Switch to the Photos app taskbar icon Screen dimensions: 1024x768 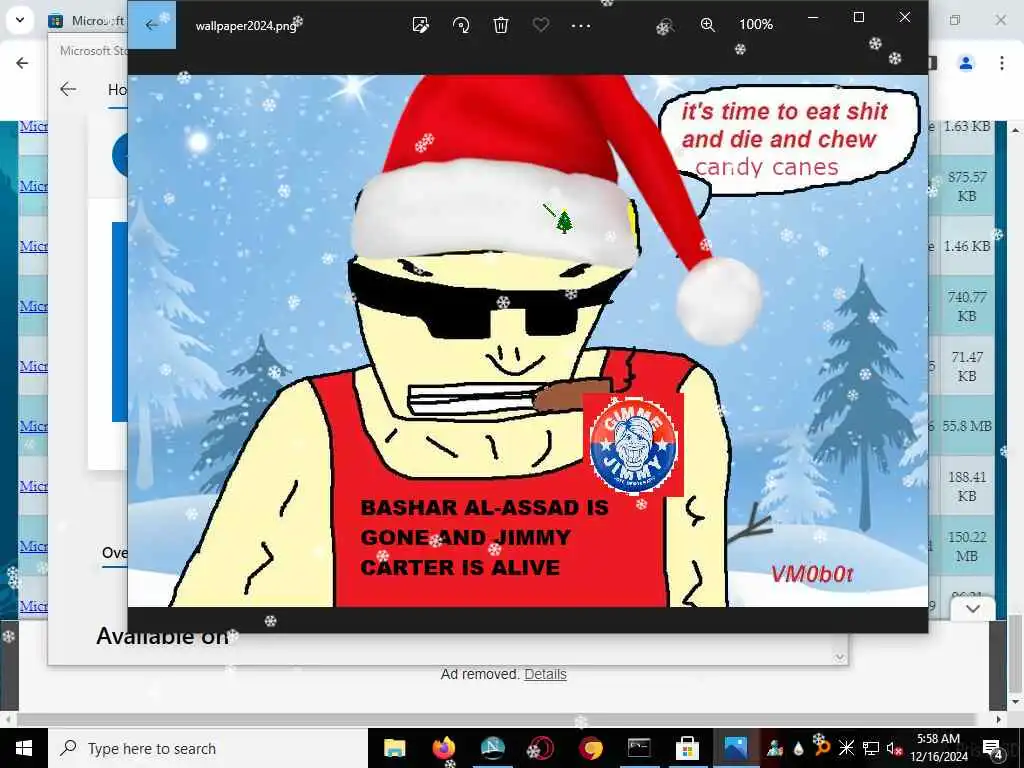pos(735,748)
